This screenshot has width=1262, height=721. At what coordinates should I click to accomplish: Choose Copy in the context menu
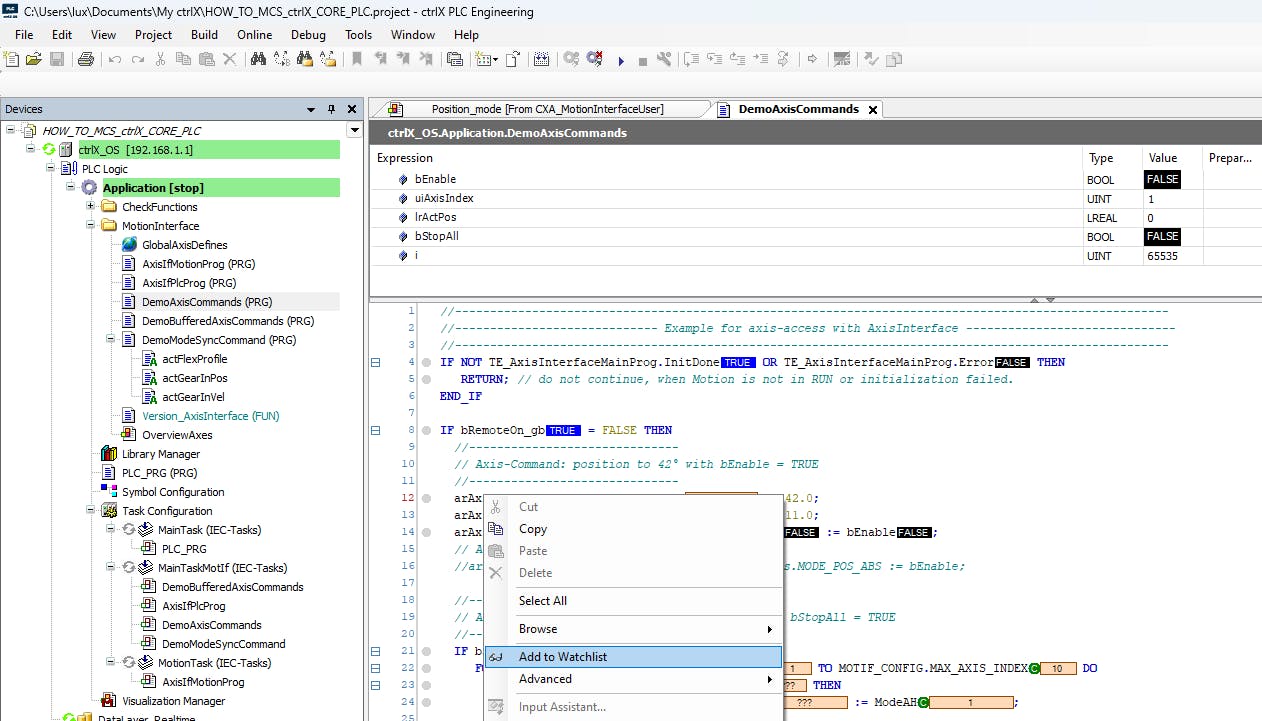point(633,529)
